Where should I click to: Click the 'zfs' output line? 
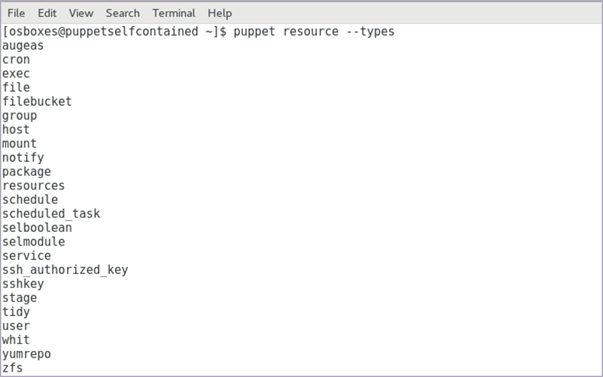[x=12, y=368]
